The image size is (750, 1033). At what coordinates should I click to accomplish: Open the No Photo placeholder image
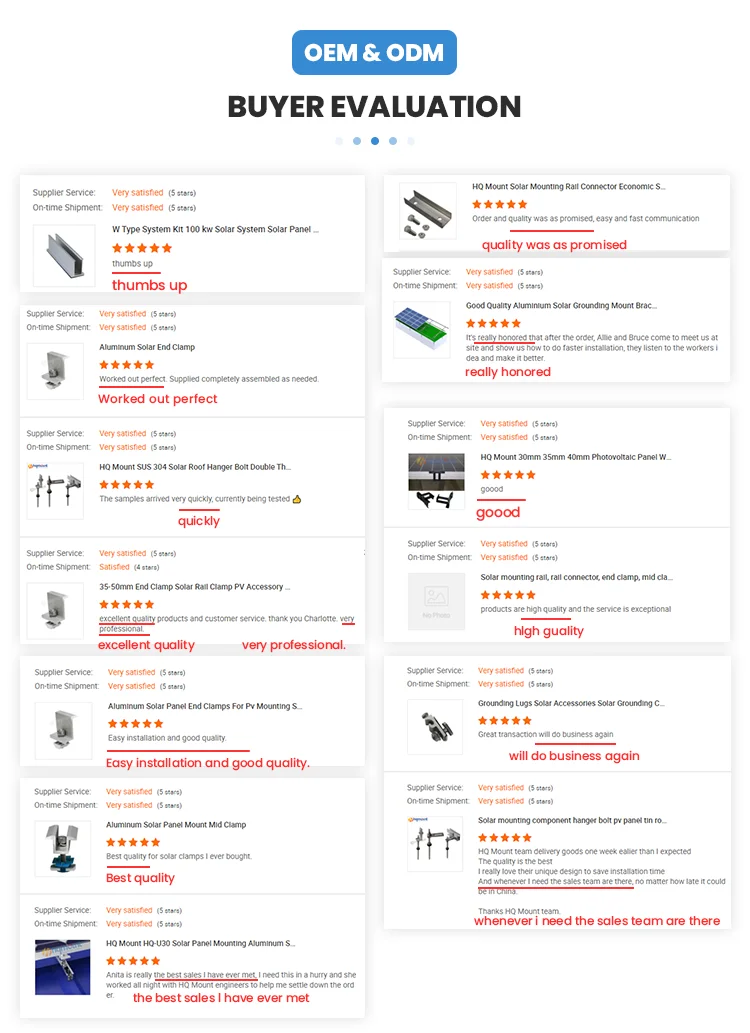coord(436,603)
